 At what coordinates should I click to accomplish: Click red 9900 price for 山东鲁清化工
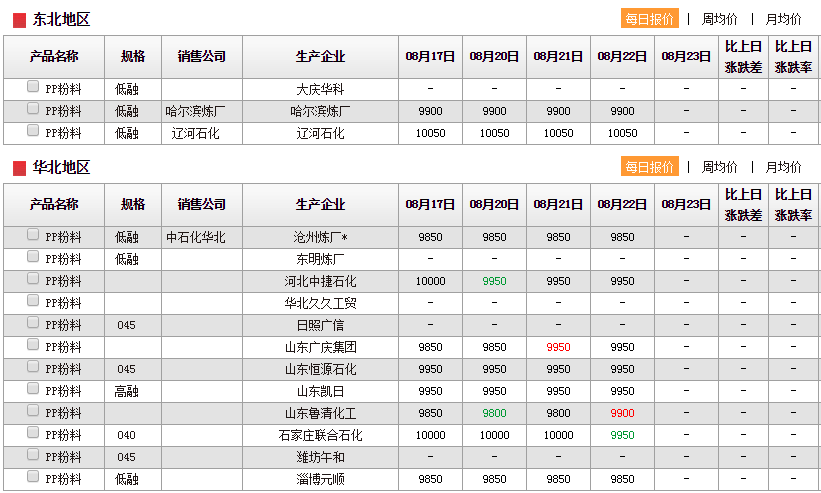click(x=622, y=413)
